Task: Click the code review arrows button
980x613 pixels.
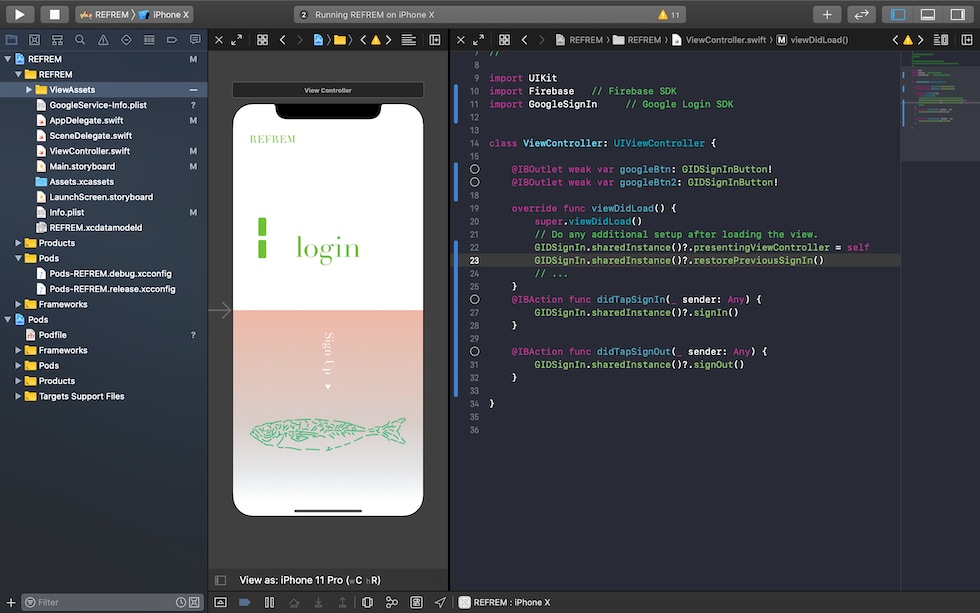Action: click(x=861, y=14)
